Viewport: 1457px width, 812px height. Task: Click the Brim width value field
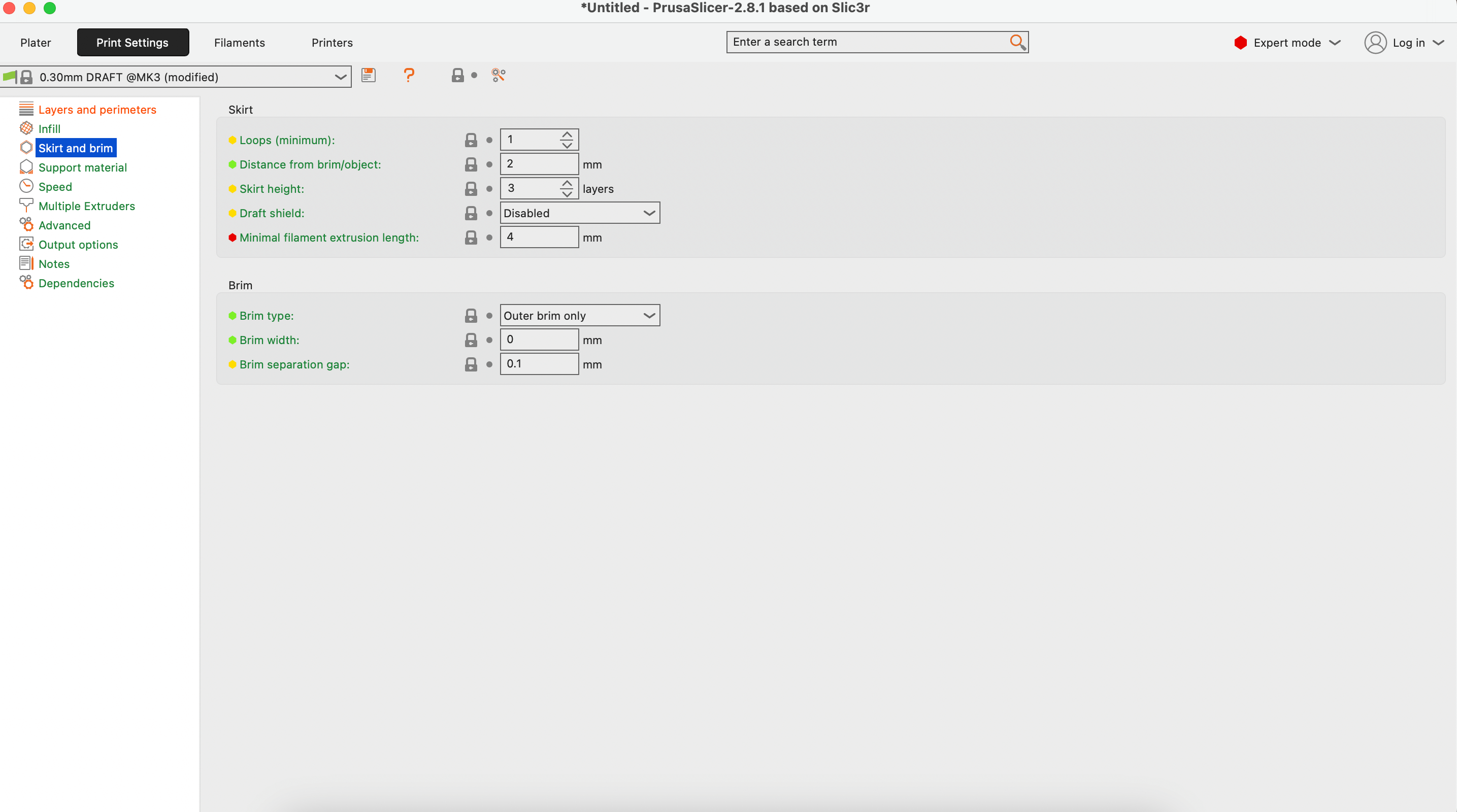pyautogui.click(x=539, y=340)
